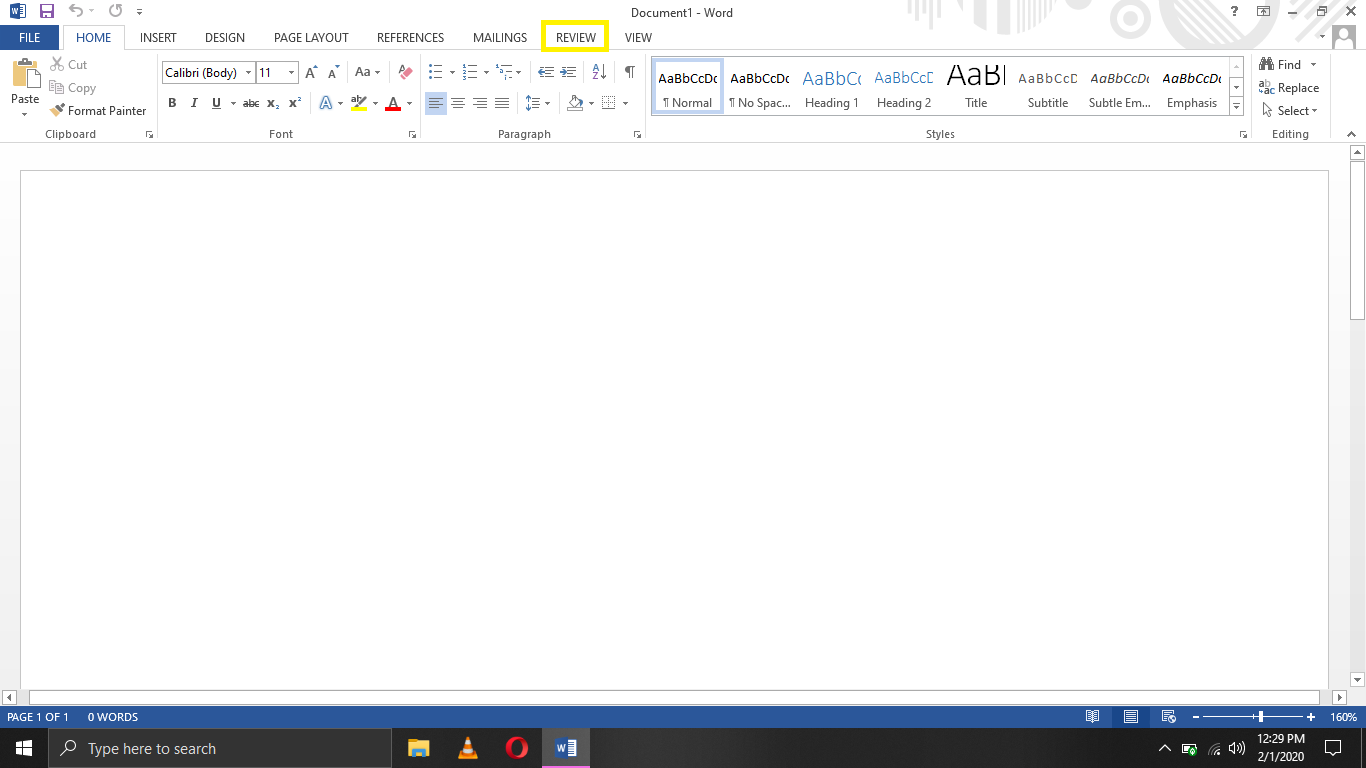This screenshot has width=1366, height=768.
Task: Click the 160% zoom level button
Action: click(1343, 717)
